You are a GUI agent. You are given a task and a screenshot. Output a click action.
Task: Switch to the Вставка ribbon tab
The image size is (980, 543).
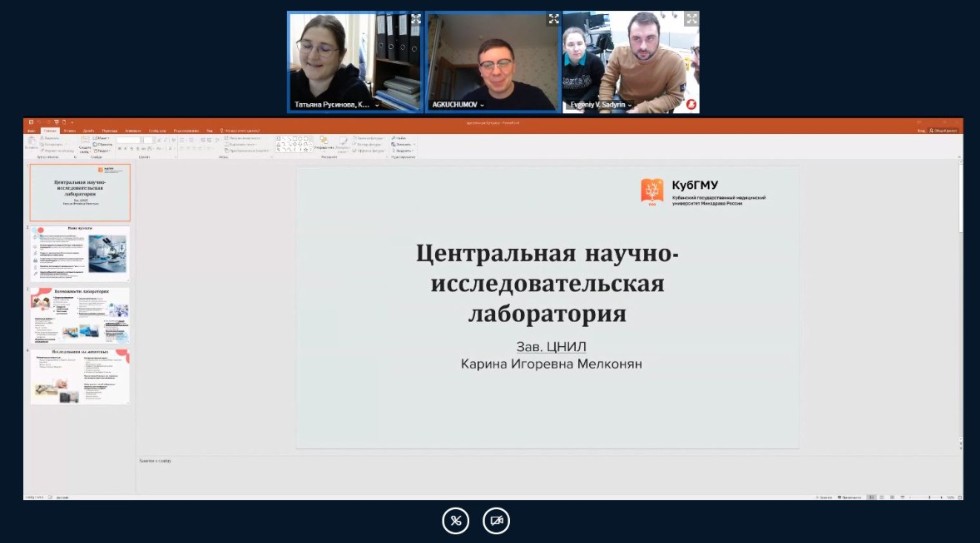click(x=69, y=130)
